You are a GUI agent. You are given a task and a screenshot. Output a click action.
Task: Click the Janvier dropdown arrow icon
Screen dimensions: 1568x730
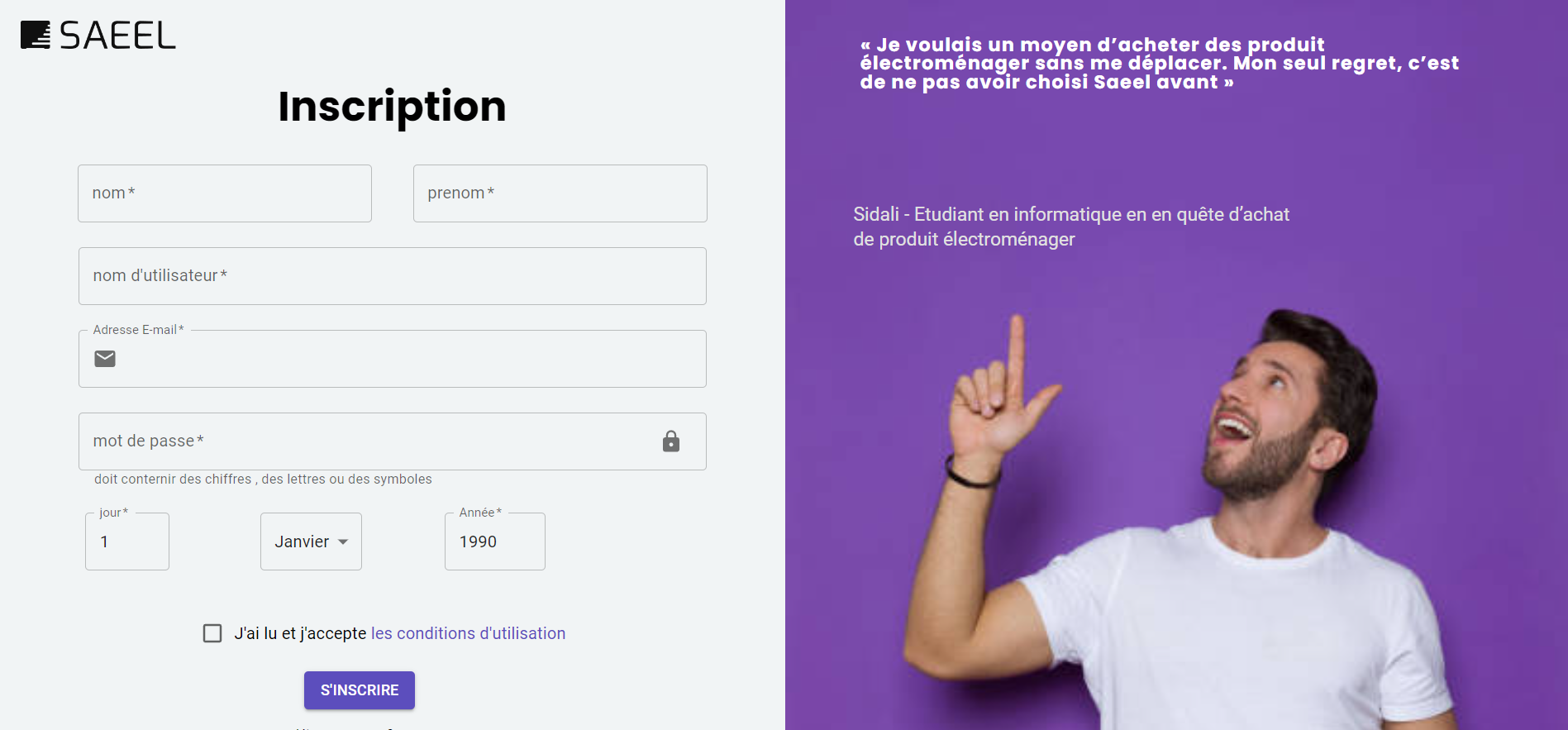[x=343, y=542]
